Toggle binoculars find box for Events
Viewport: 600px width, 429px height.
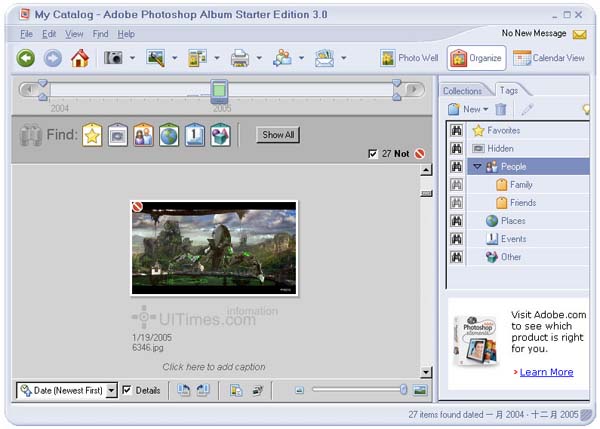(456, 239)
